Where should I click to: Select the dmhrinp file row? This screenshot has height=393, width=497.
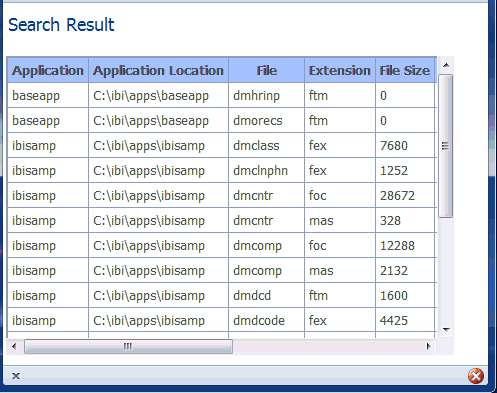(222, 95)
